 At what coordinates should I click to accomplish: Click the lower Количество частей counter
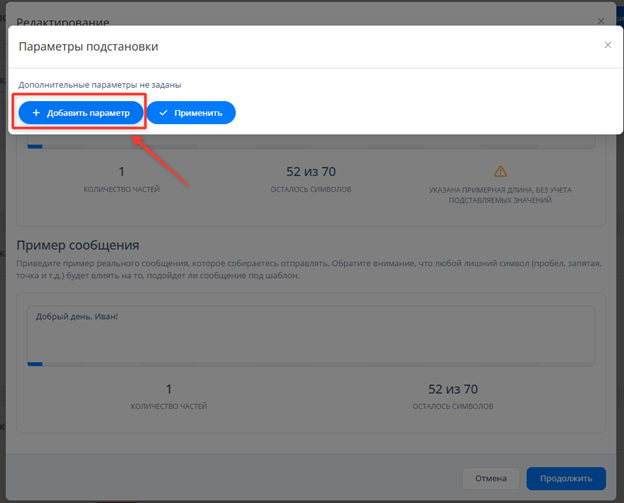point(169,396)
